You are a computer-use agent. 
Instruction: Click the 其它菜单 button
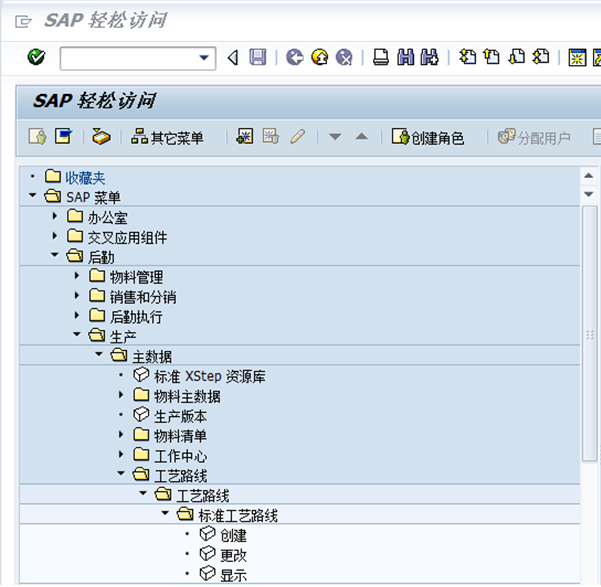coord(167,137)
